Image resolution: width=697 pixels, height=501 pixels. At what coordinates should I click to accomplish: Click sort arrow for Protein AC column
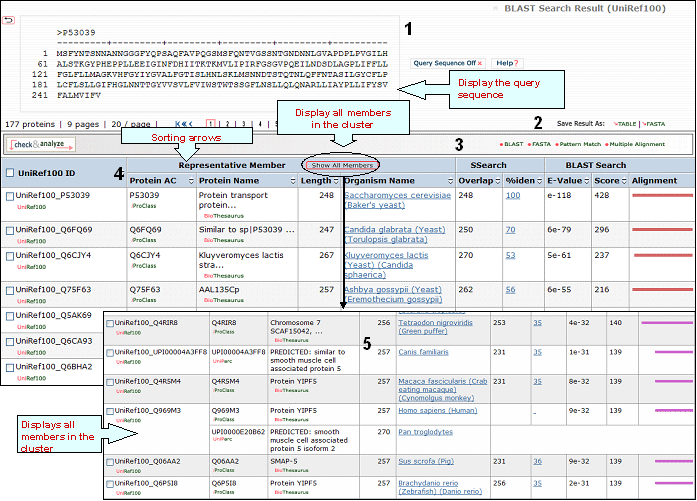(189, 181)
